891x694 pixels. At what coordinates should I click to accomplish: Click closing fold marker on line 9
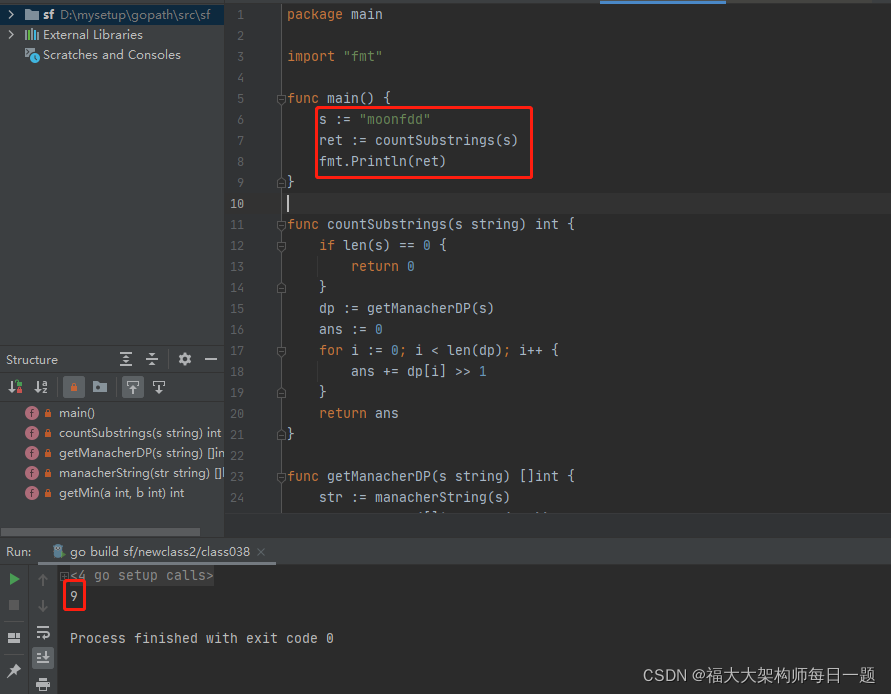click(x=281, y=183)
